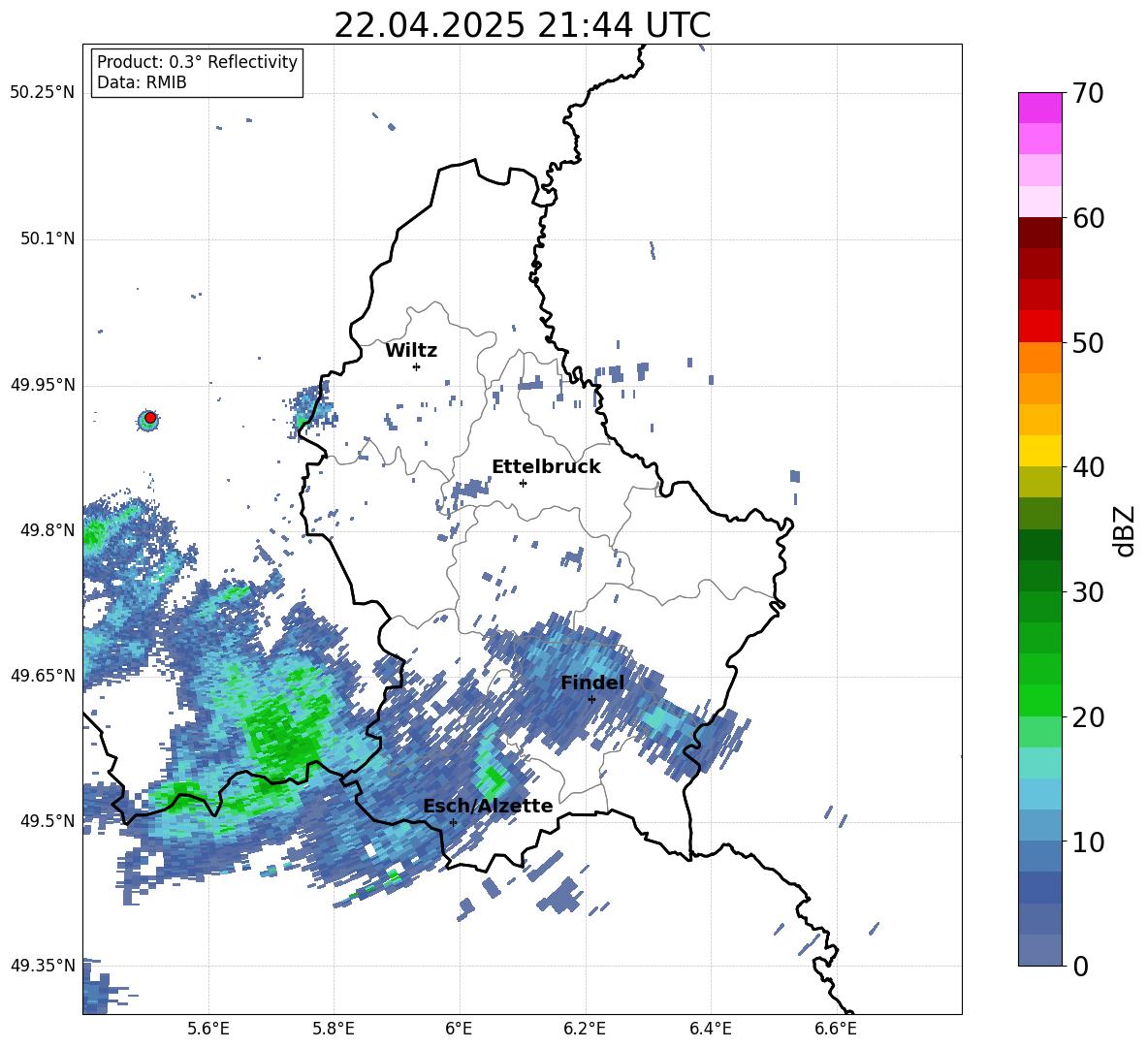This screenshot has height=1048, width=1148.
Task: Pick the dark green swatch just above 30 dBZ
Action: (1039, 576)
